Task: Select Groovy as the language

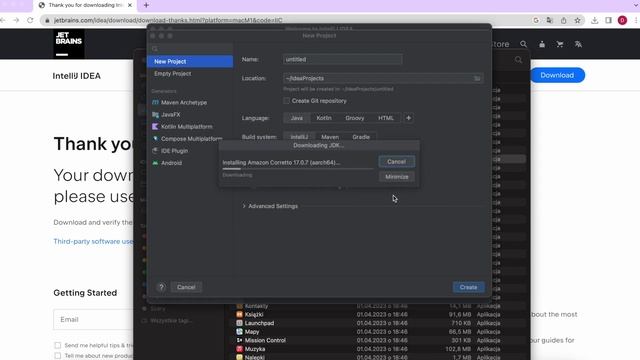Action: click(354, 118)
